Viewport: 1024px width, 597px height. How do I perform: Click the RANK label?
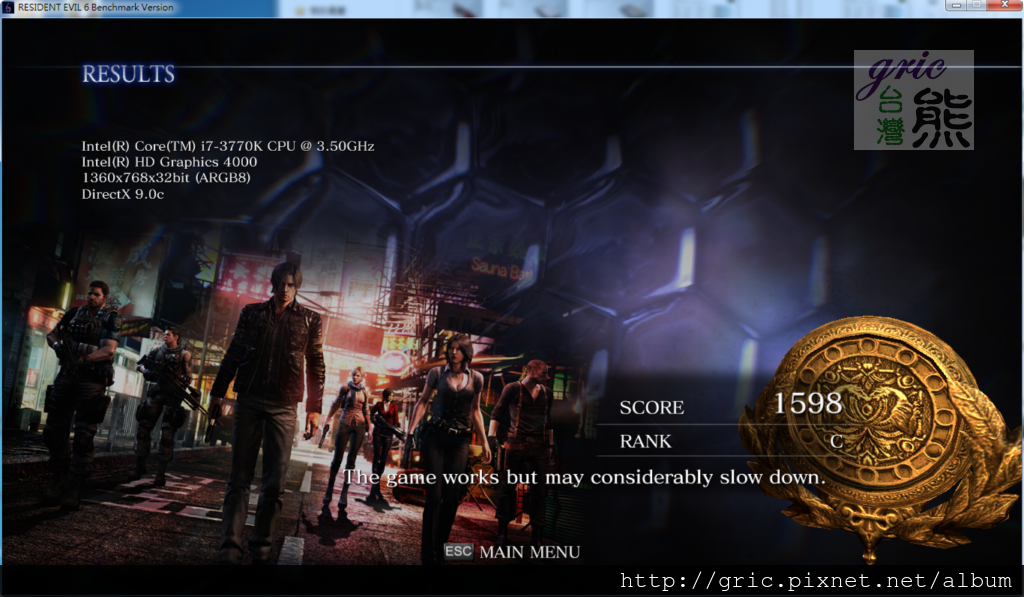(645, 442)
